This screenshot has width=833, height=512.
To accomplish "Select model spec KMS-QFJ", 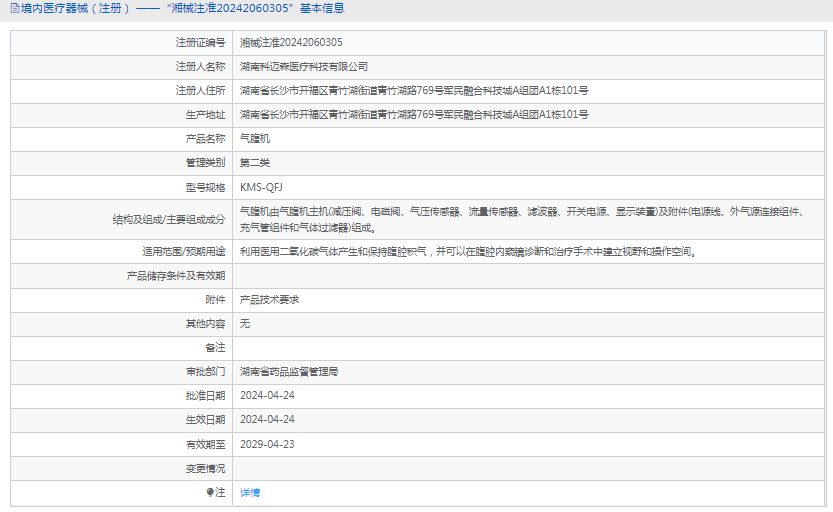I will (261, 187).
